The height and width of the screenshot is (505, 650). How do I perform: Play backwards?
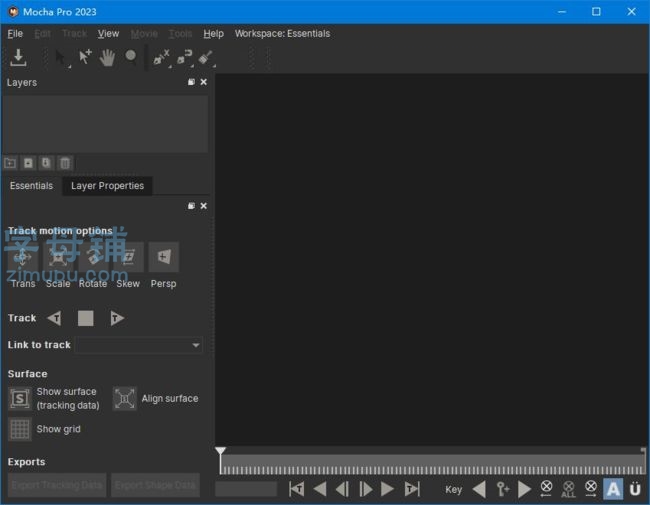[320, 490]
